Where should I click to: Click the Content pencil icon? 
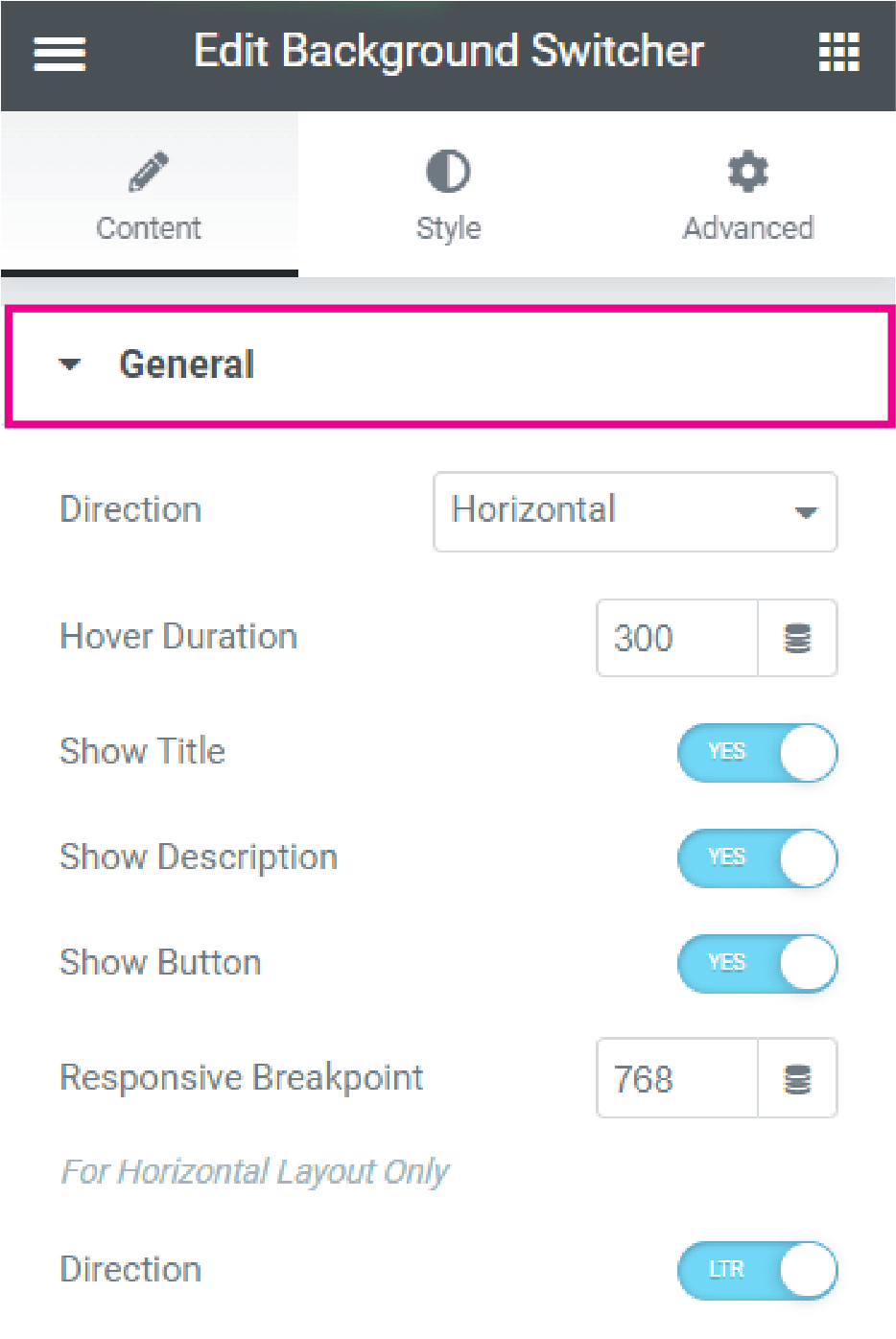coord(149,172)
